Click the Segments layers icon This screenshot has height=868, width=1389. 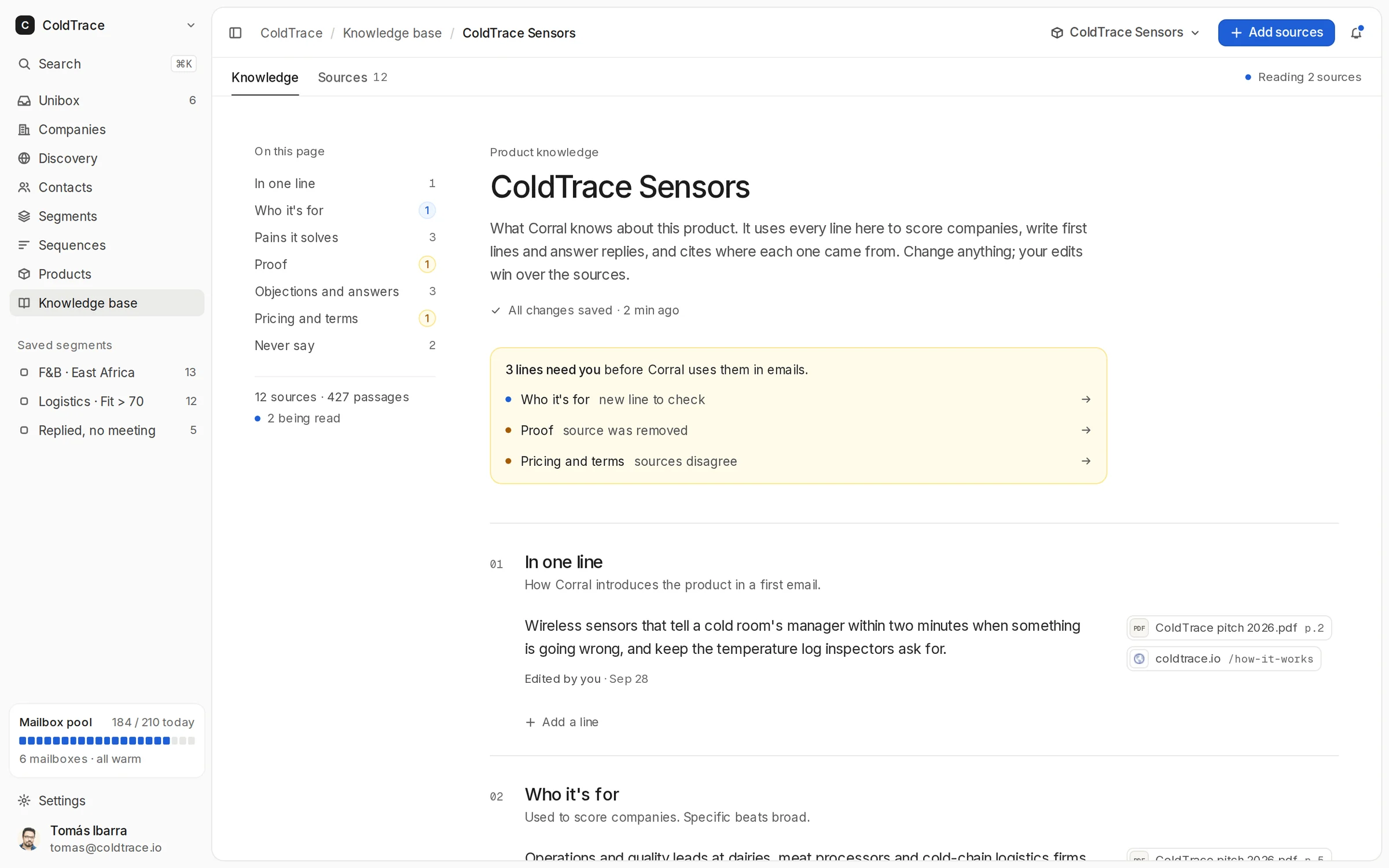coord(24,216)
